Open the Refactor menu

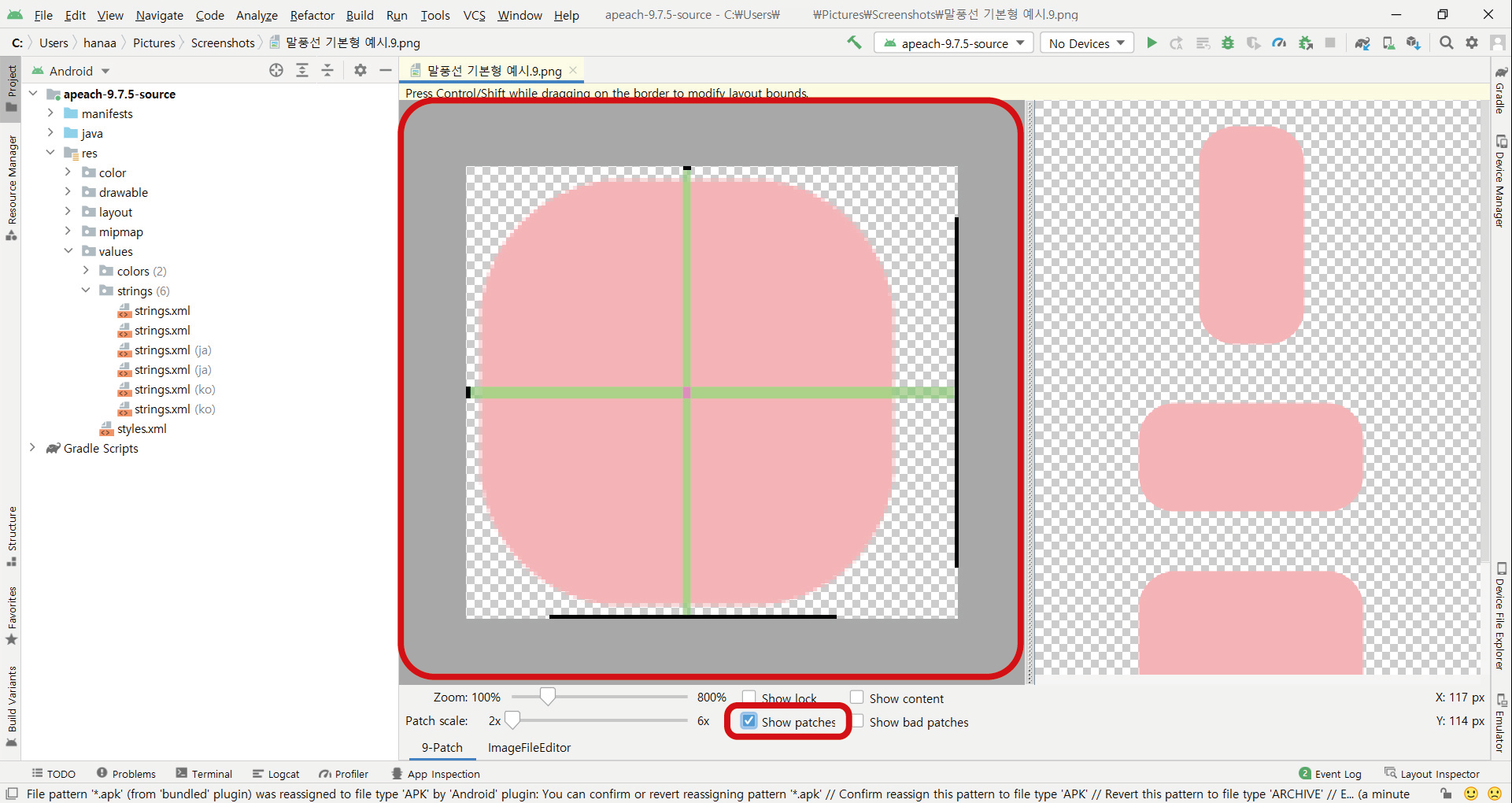pos(312,15)
